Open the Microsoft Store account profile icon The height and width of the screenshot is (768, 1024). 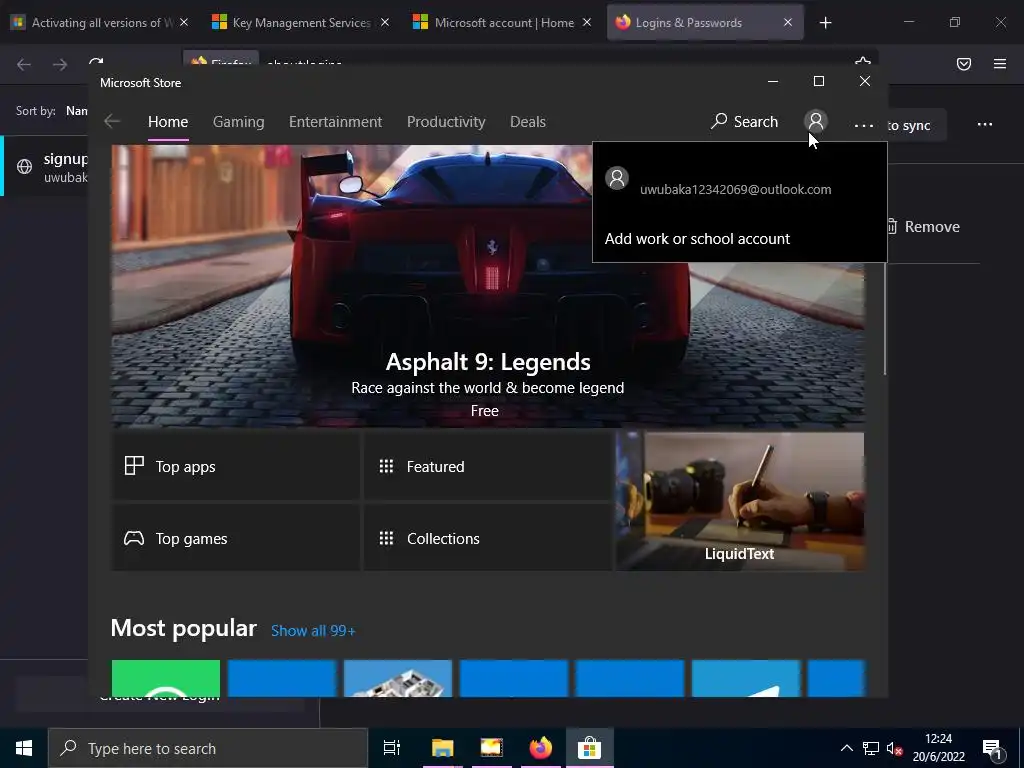[816, 121]
